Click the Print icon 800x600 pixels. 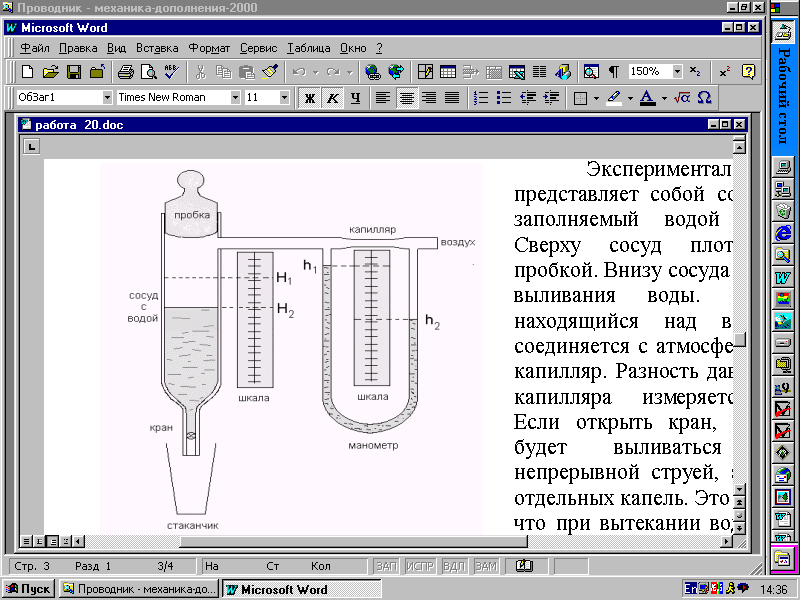click(126, 72)
